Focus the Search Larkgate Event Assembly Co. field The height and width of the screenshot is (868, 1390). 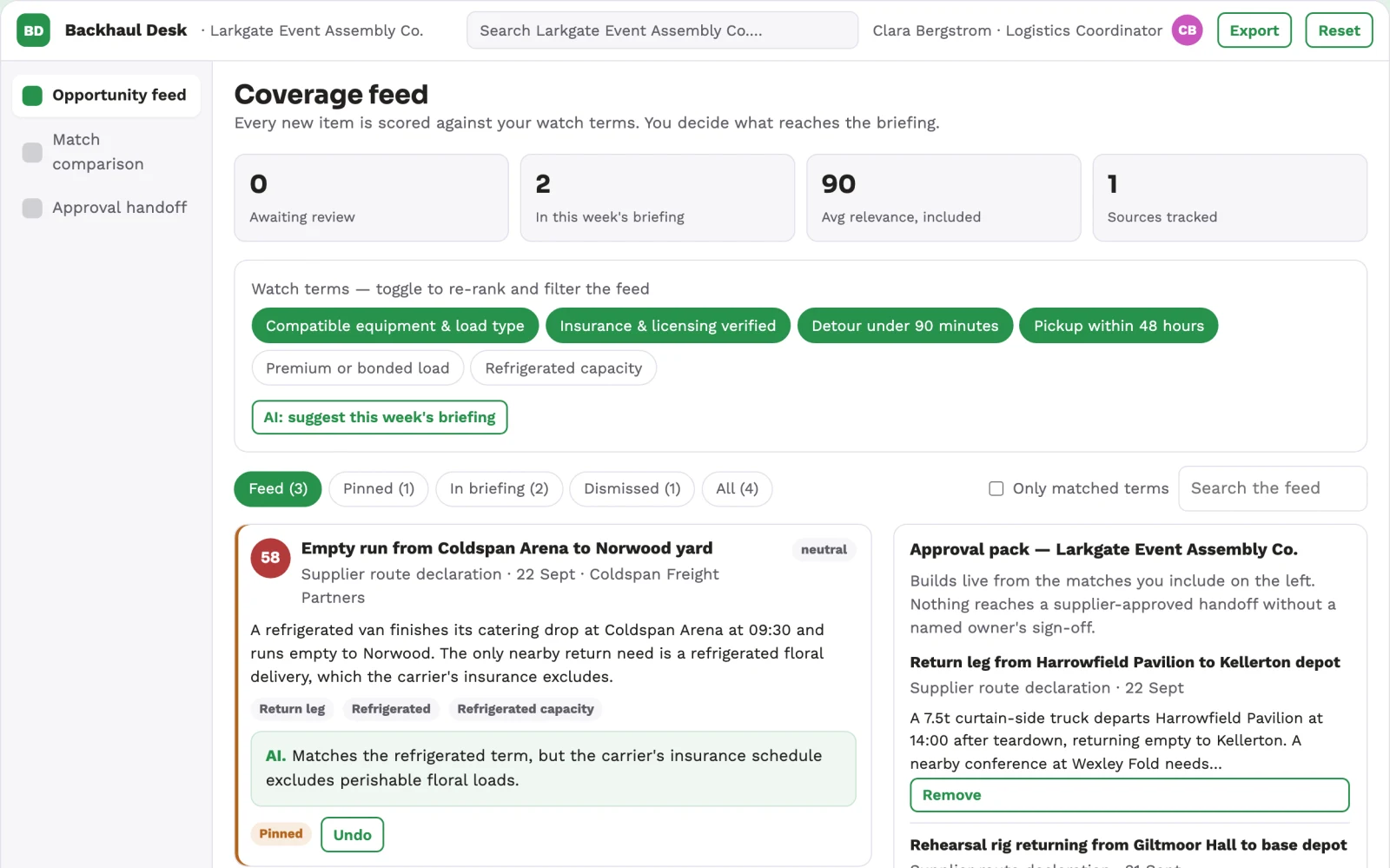tap(662, 30)
